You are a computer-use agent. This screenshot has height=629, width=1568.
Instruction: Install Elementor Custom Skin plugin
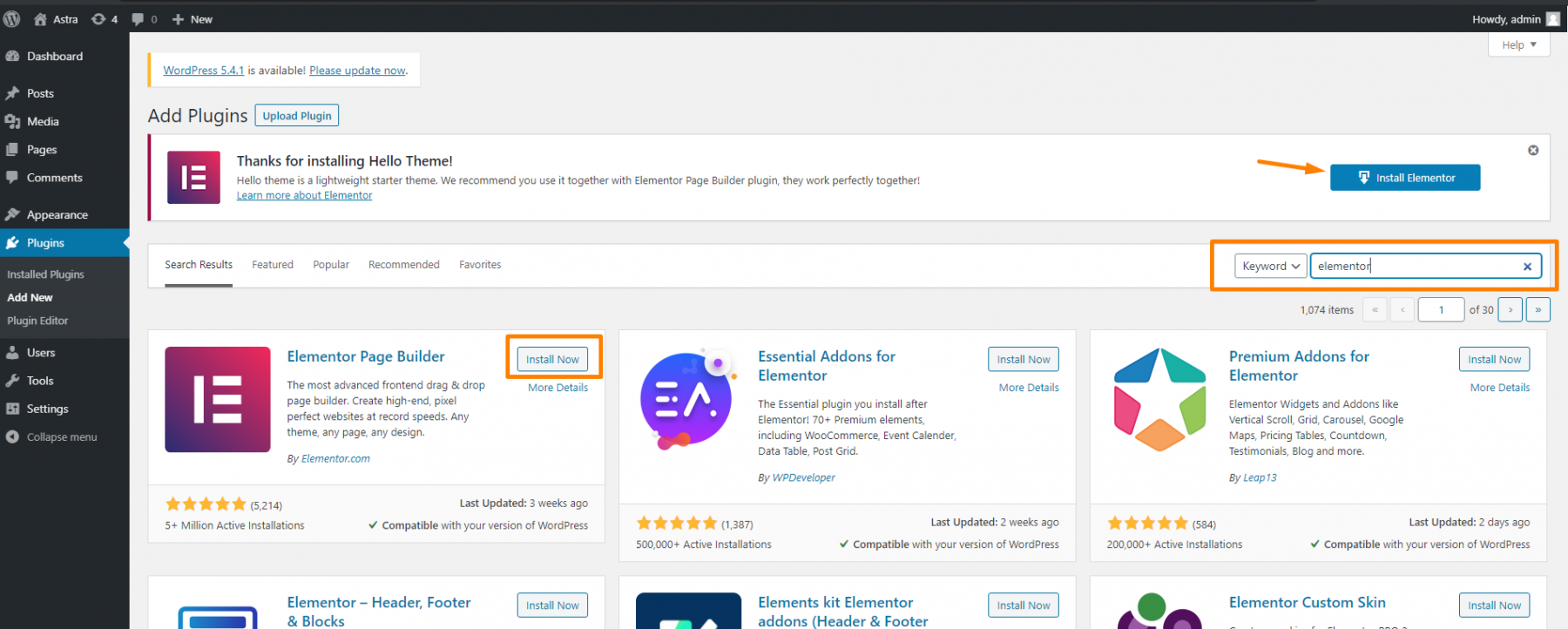[x=1494, y=605]
